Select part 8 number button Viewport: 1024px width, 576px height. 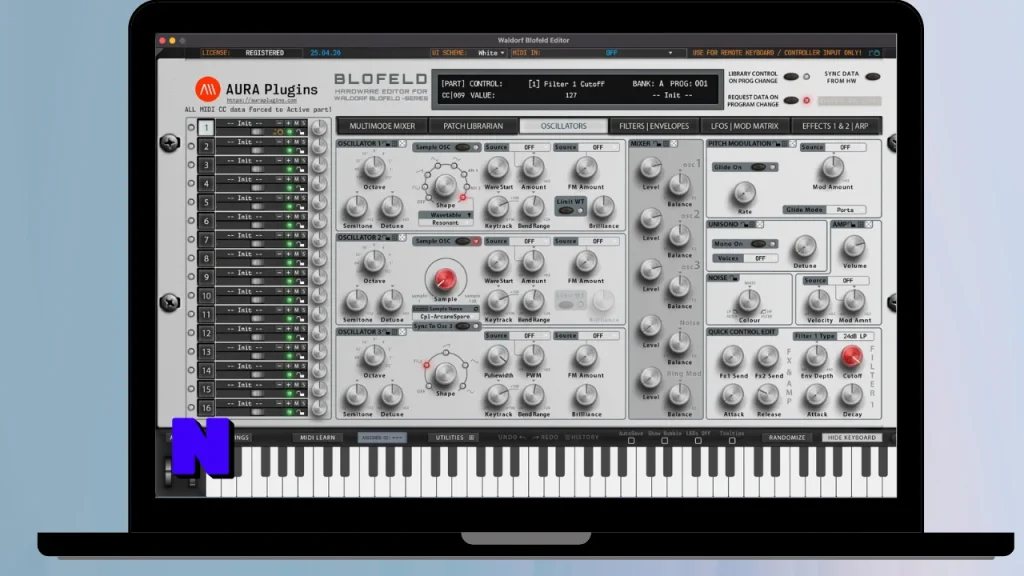pos(206,259)
